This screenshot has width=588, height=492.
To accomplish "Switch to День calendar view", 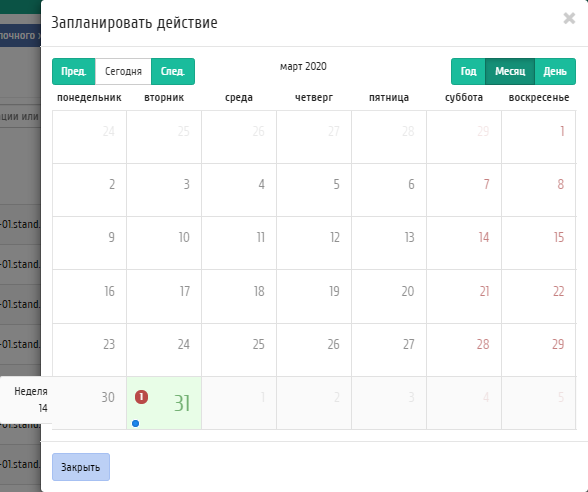I will pos(555,71).
